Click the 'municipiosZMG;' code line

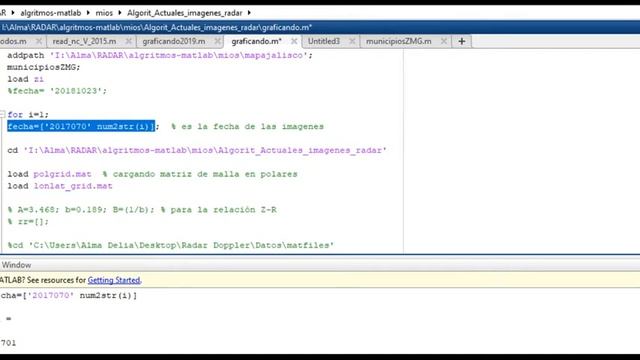click(44, 67)
